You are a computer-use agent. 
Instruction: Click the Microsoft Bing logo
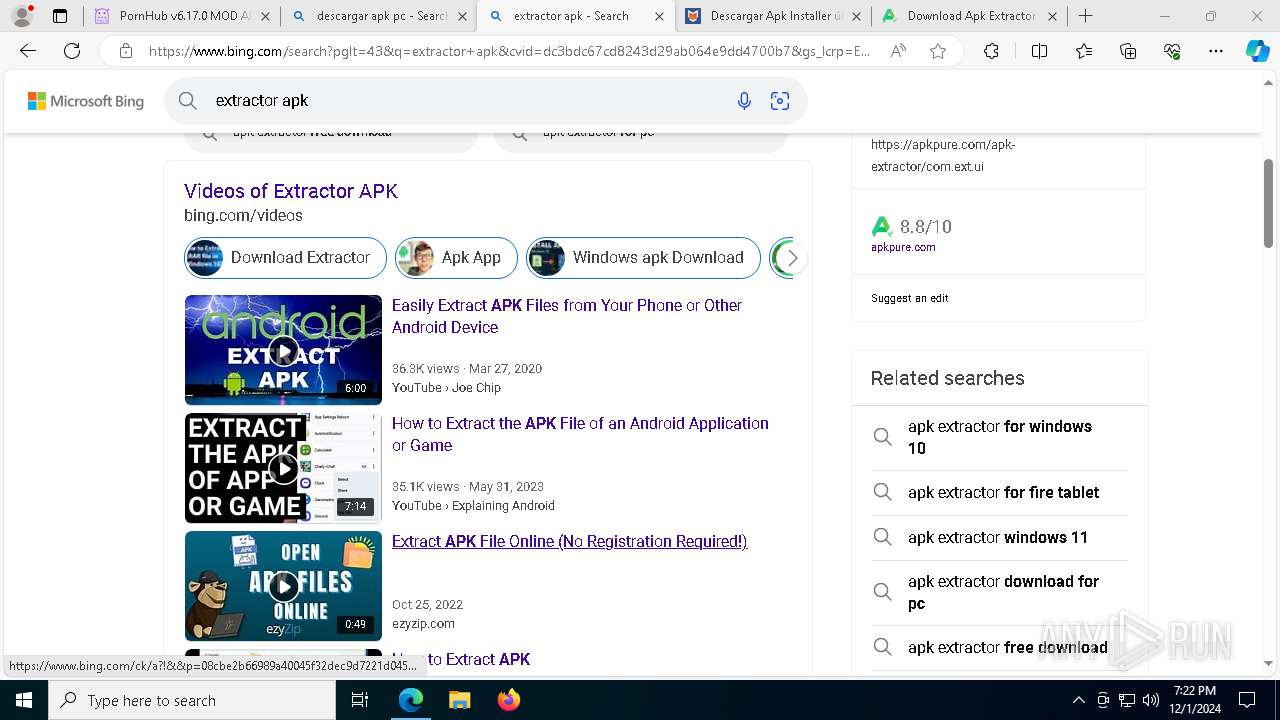click(86, 101)
